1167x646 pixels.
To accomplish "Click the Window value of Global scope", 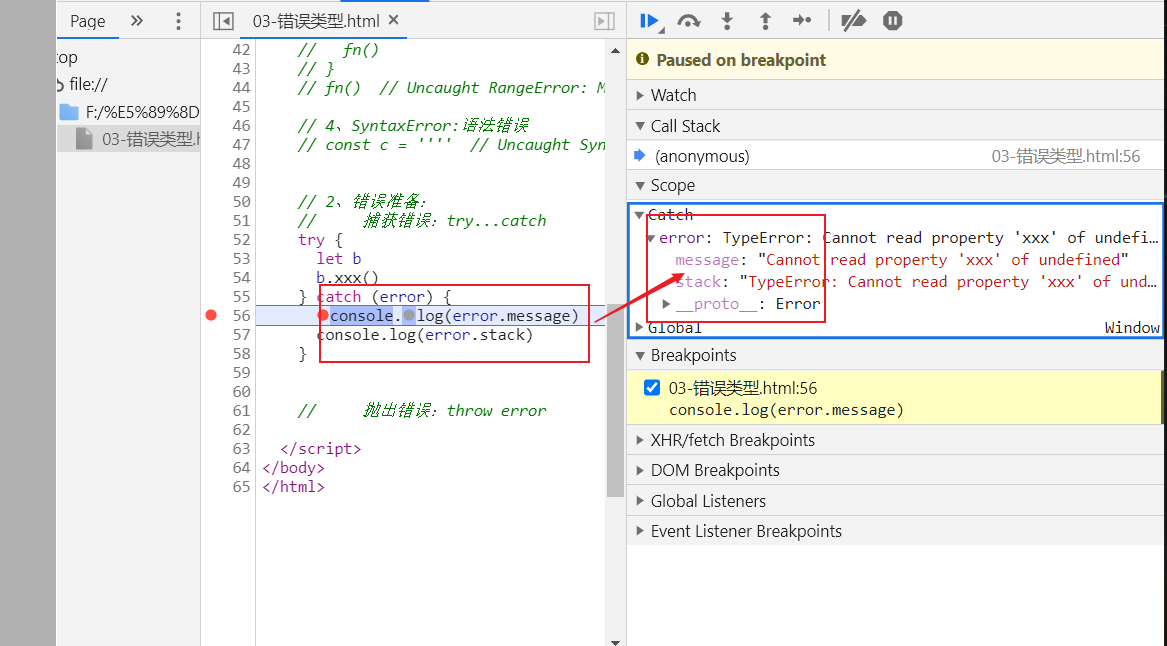I will tap(1132, 327).
